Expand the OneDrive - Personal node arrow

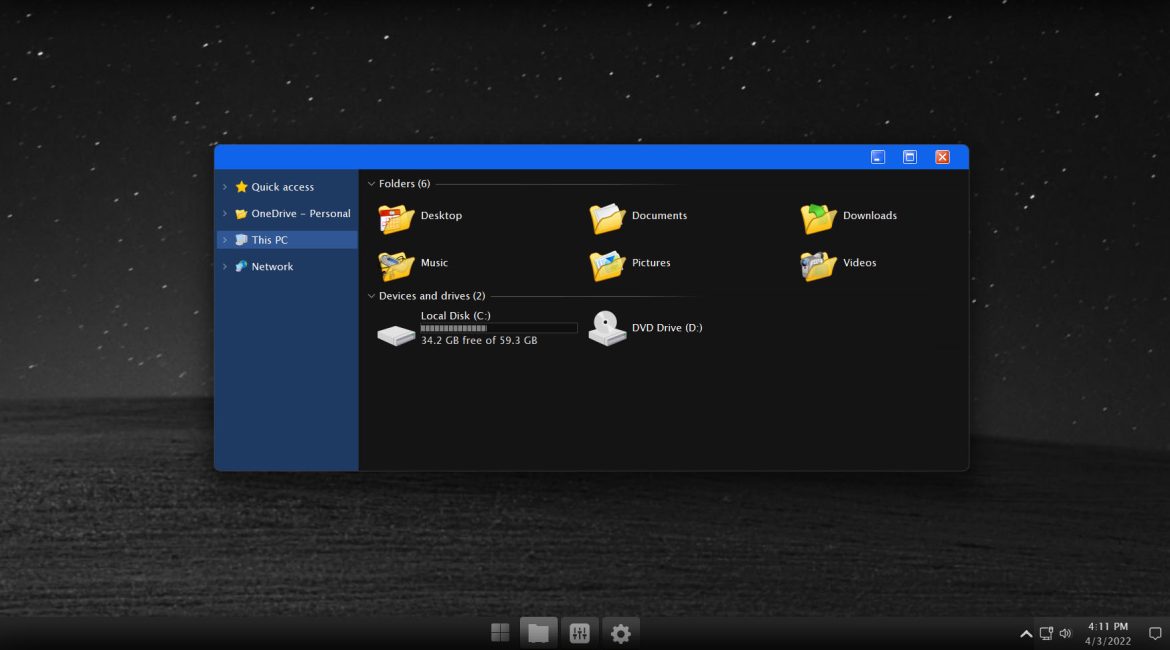(x=225, y=214)
